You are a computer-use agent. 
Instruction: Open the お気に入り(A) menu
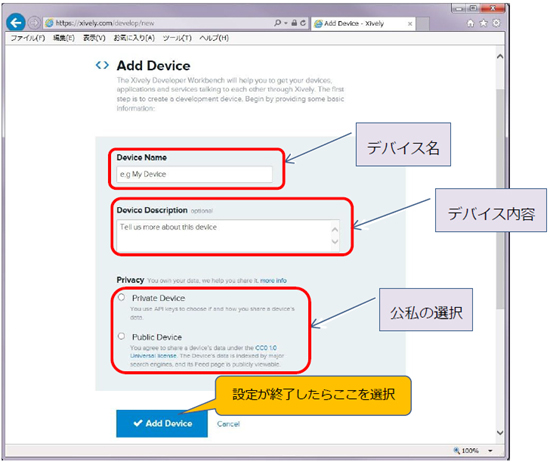coord(134,38)
